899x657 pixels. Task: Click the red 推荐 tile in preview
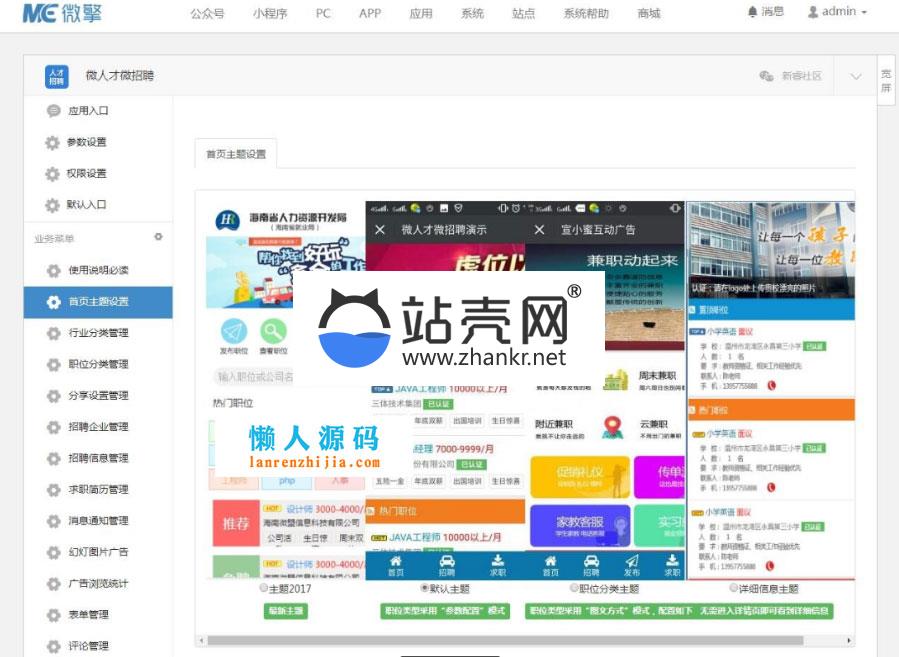(236, 523)
